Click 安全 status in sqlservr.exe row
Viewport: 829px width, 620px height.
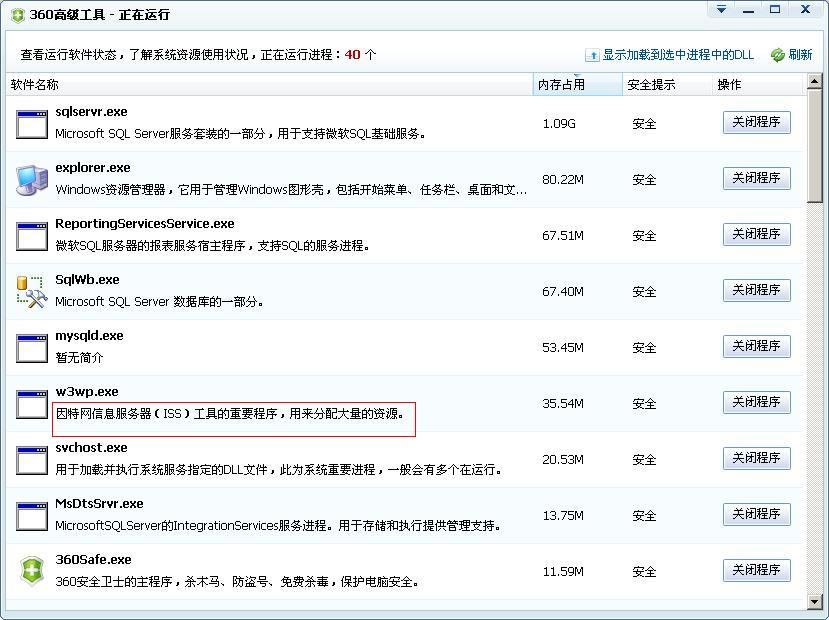[x=644, y=124]
